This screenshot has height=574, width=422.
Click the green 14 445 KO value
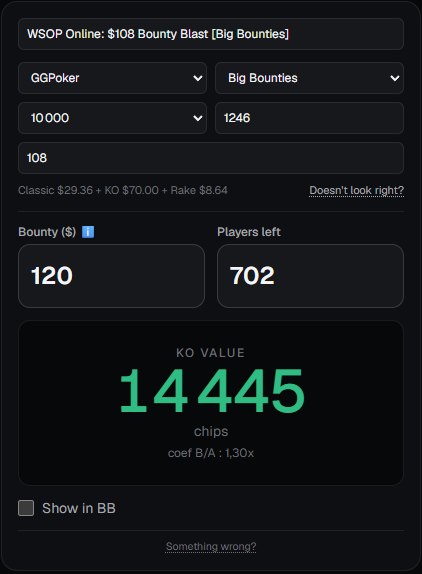pos(212,391)
